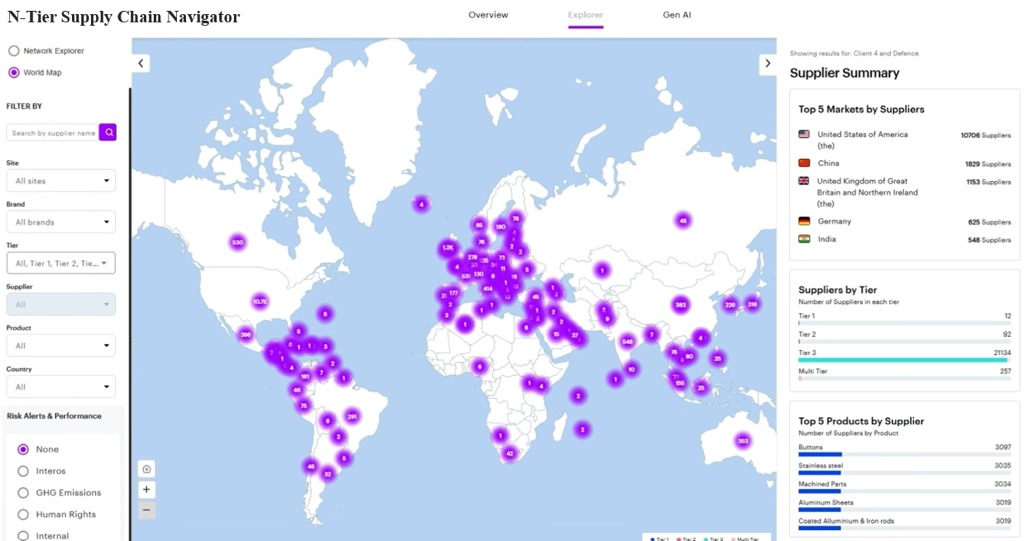The image size is (1024, 541).
Task: Click the 299 cluster over Brazil
Action: 352,416
